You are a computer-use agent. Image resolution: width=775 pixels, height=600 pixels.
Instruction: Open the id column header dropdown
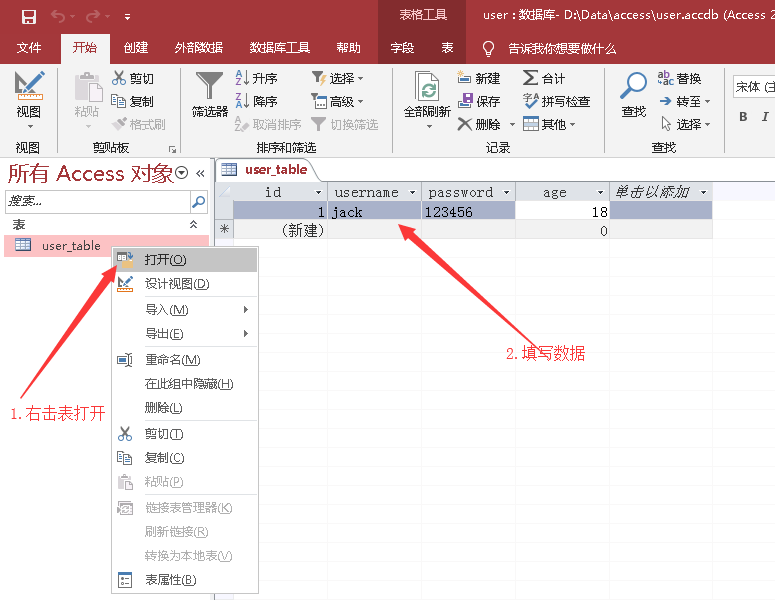318,192
